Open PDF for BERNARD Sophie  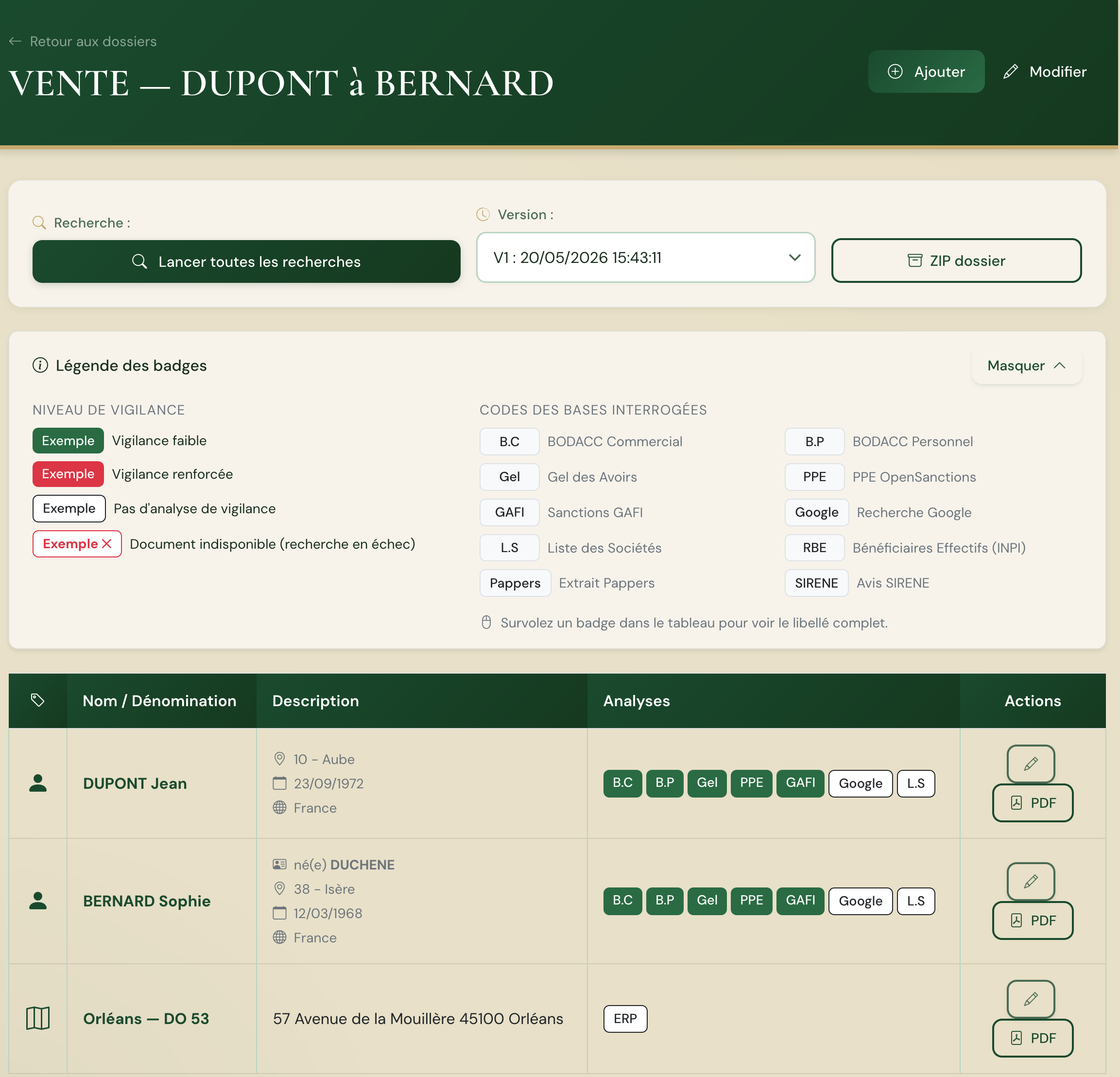click(x=1033, y=921)
